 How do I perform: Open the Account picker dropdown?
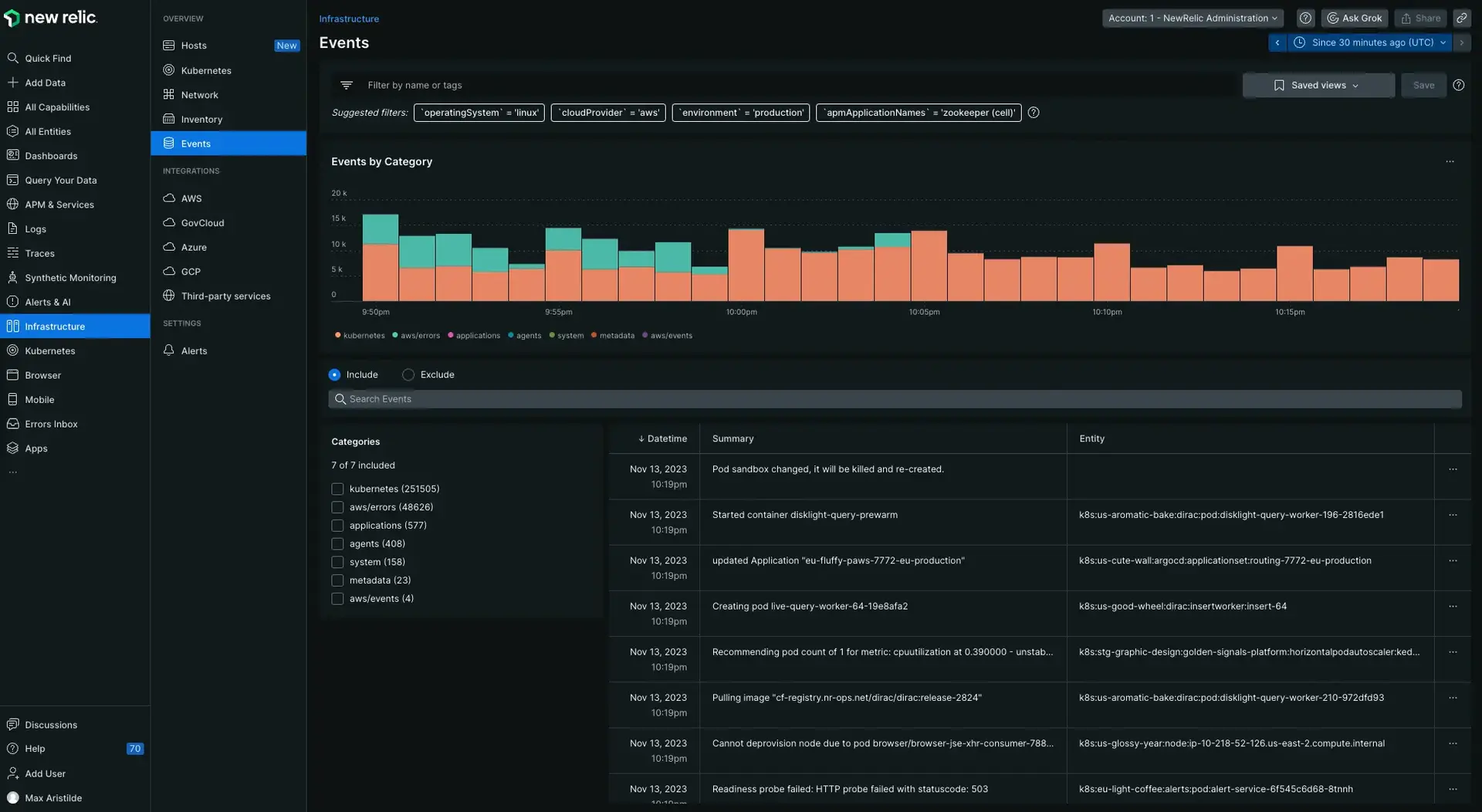tap(1191, 17)
